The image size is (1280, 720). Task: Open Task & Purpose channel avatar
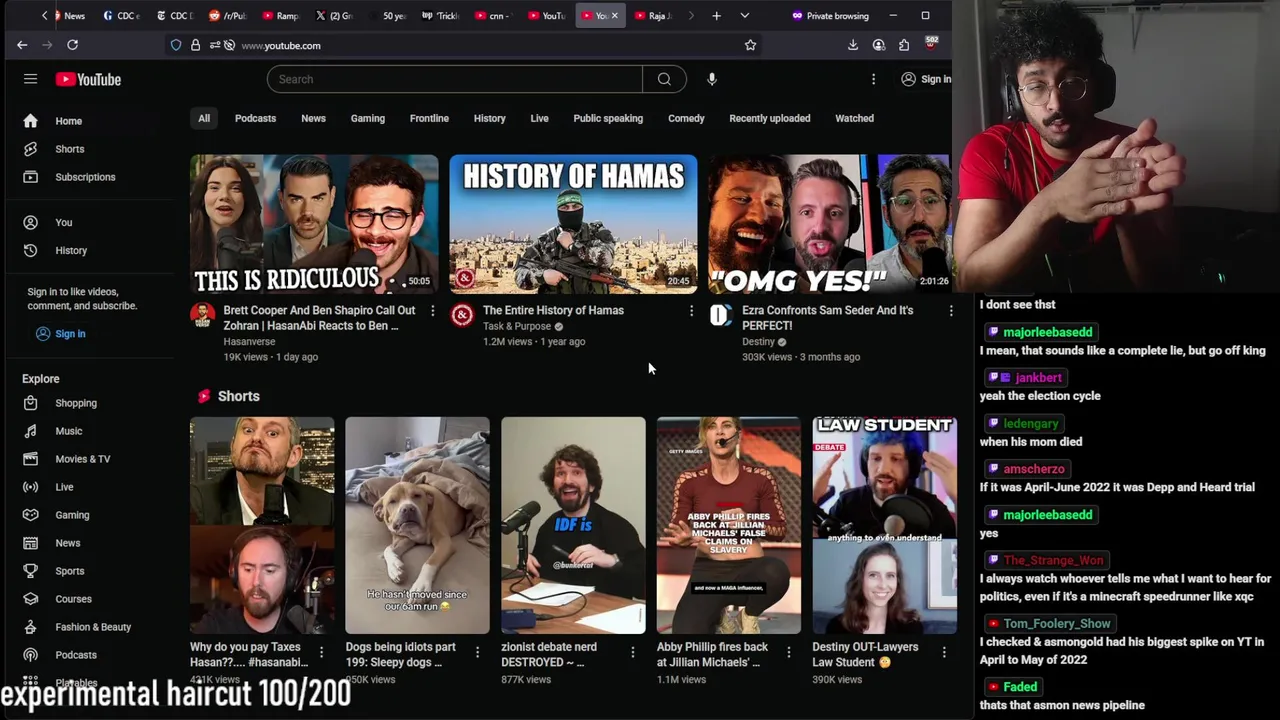[x=462, y=316]
